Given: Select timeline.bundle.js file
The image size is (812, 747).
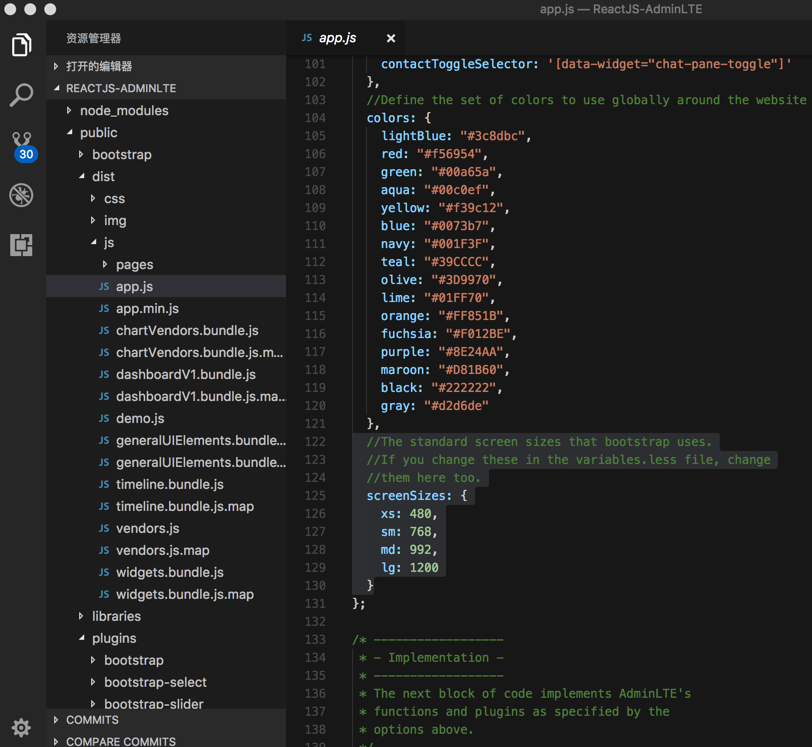Looking at the screenshot, I should [x=169, y=485].
